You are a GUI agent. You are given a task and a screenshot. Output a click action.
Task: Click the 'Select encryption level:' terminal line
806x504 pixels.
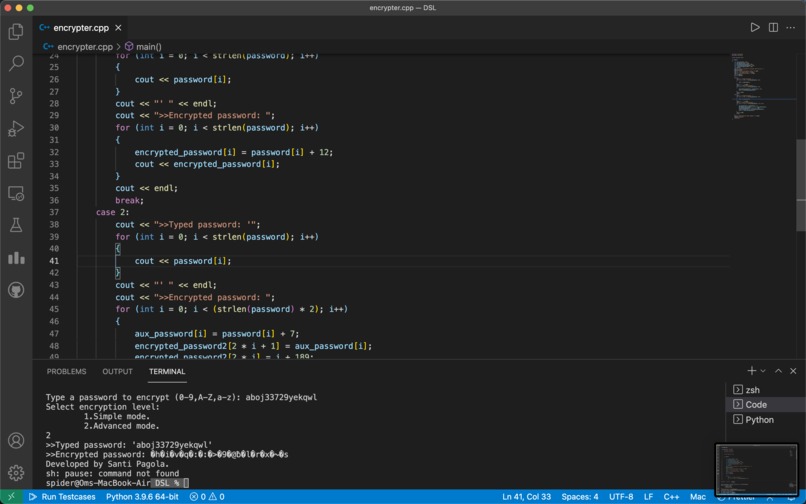(x=102, y=407)
